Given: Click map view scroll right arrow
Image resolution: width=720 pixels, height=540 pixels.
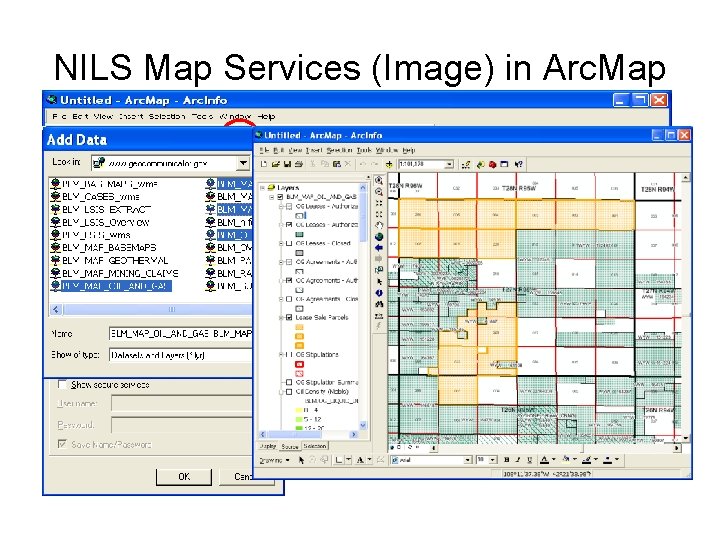Looking at the screenshot, I should pyautogui.click(x=677, y=448).
